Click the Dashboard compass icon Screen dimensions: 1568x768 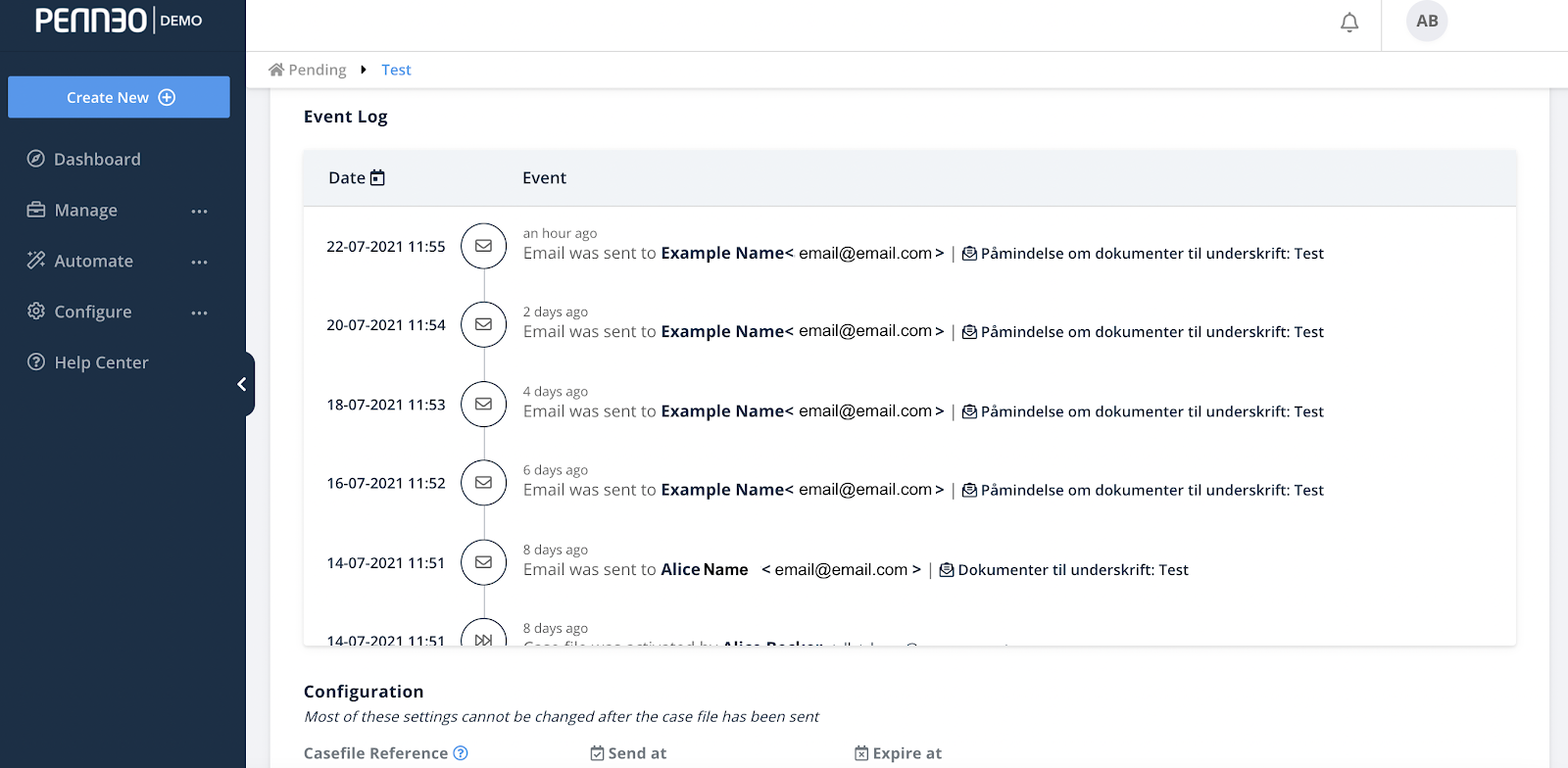[x=36, y=159]
